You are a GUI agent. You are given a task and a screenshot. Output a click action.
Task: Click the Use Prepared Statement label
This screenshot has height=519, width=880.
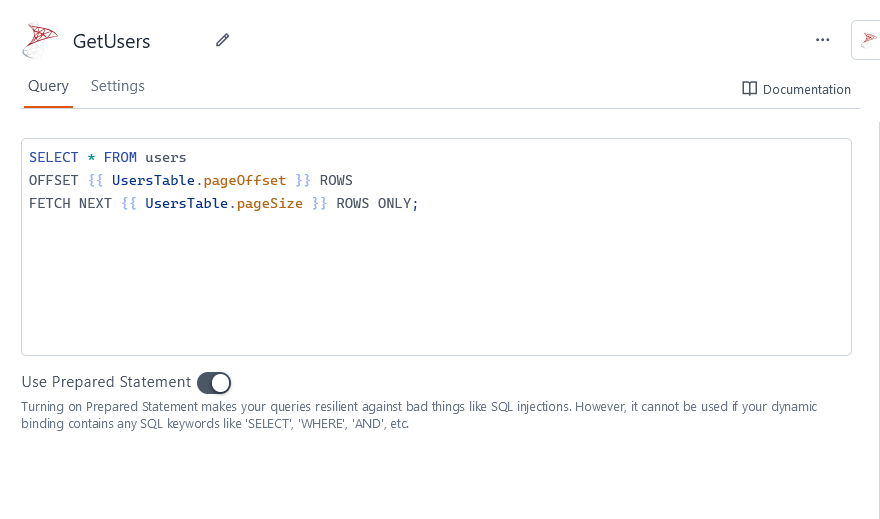tap(106, 382)
